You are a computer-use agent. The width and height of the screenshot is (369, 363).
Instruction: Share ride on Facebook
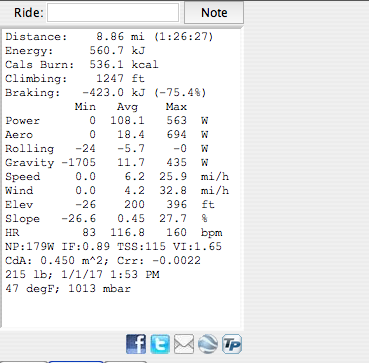pos(136,344)
